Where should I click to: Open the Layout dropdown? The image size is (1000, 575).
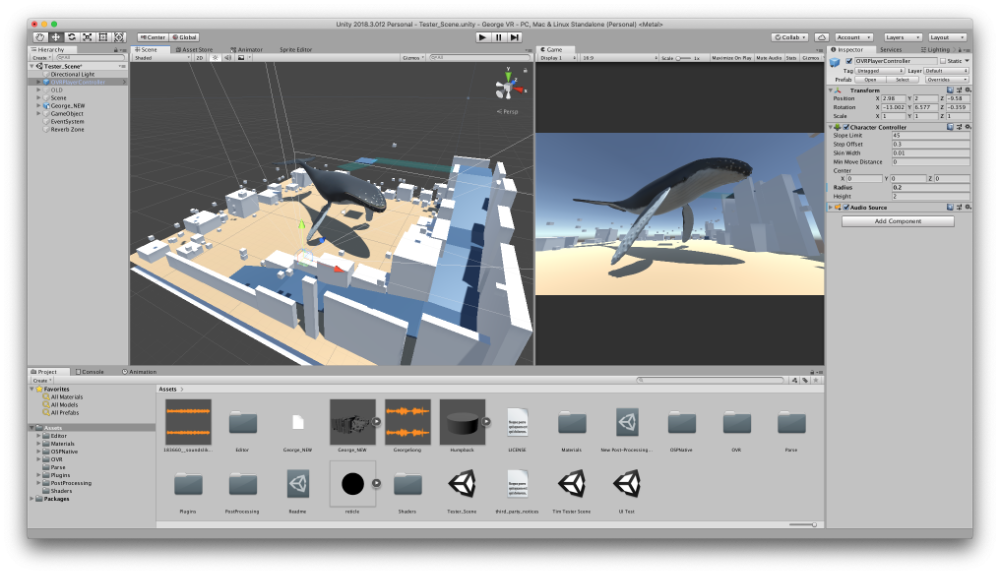tap(947, 37)
